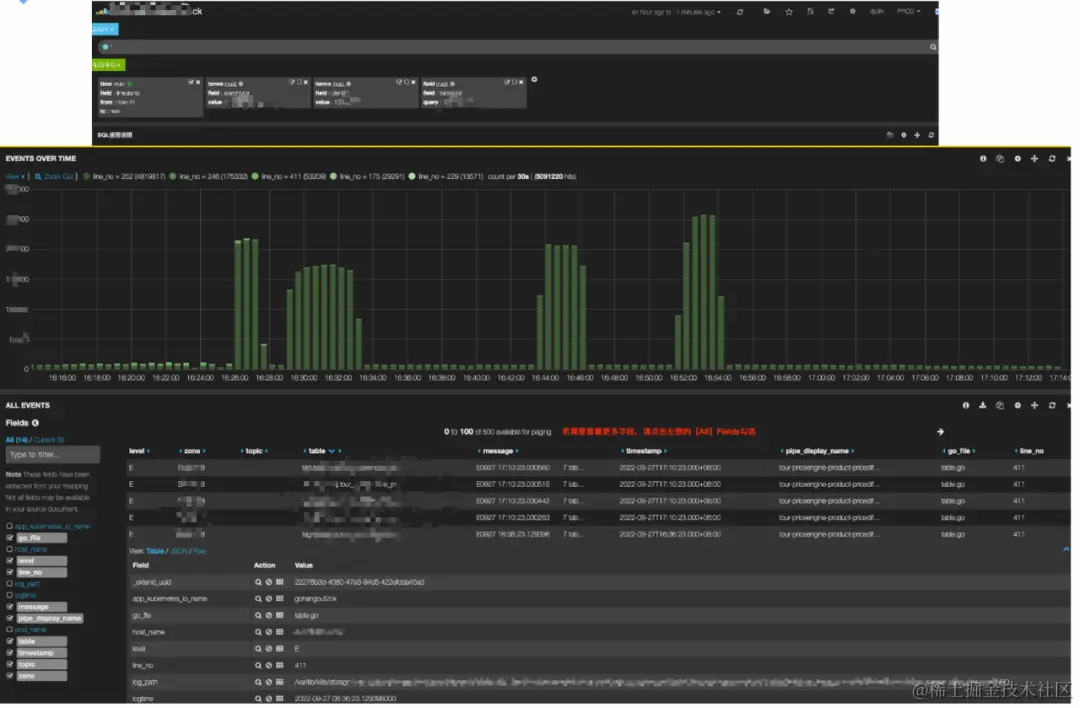
Task: Open the load dashboard folder icon
Action: point(767,12)
